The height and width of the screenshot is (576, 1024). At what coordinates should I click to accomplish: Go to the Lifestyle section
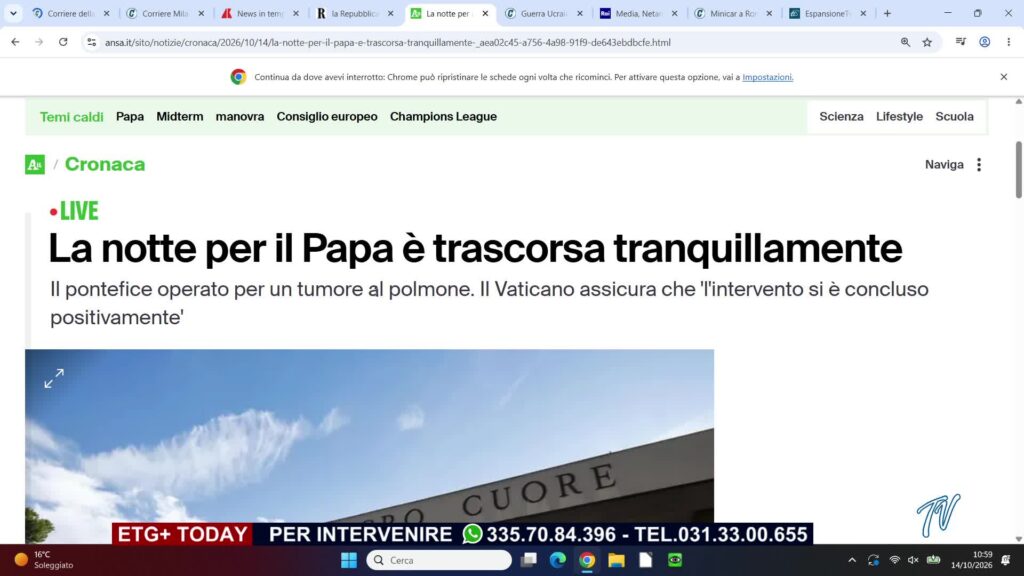click(899, 116)
